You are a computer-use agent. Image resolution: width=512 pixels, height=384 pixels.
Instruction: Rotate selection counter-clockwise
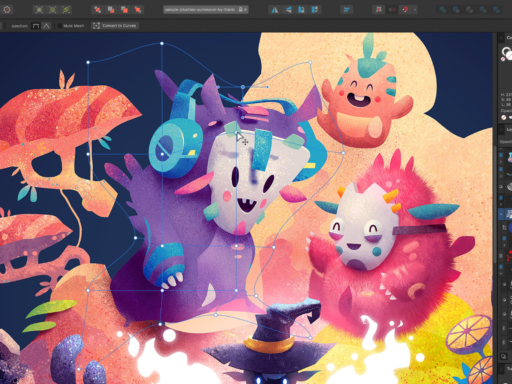tap(301, 10)
